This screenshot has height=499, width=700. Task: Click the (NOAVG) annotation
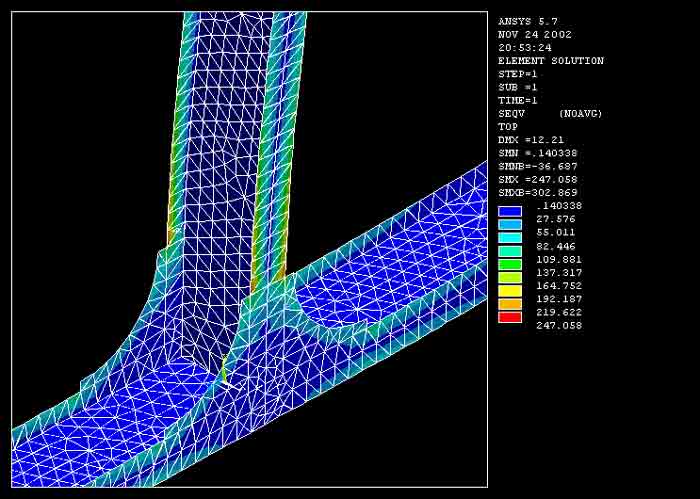point(580,113)
